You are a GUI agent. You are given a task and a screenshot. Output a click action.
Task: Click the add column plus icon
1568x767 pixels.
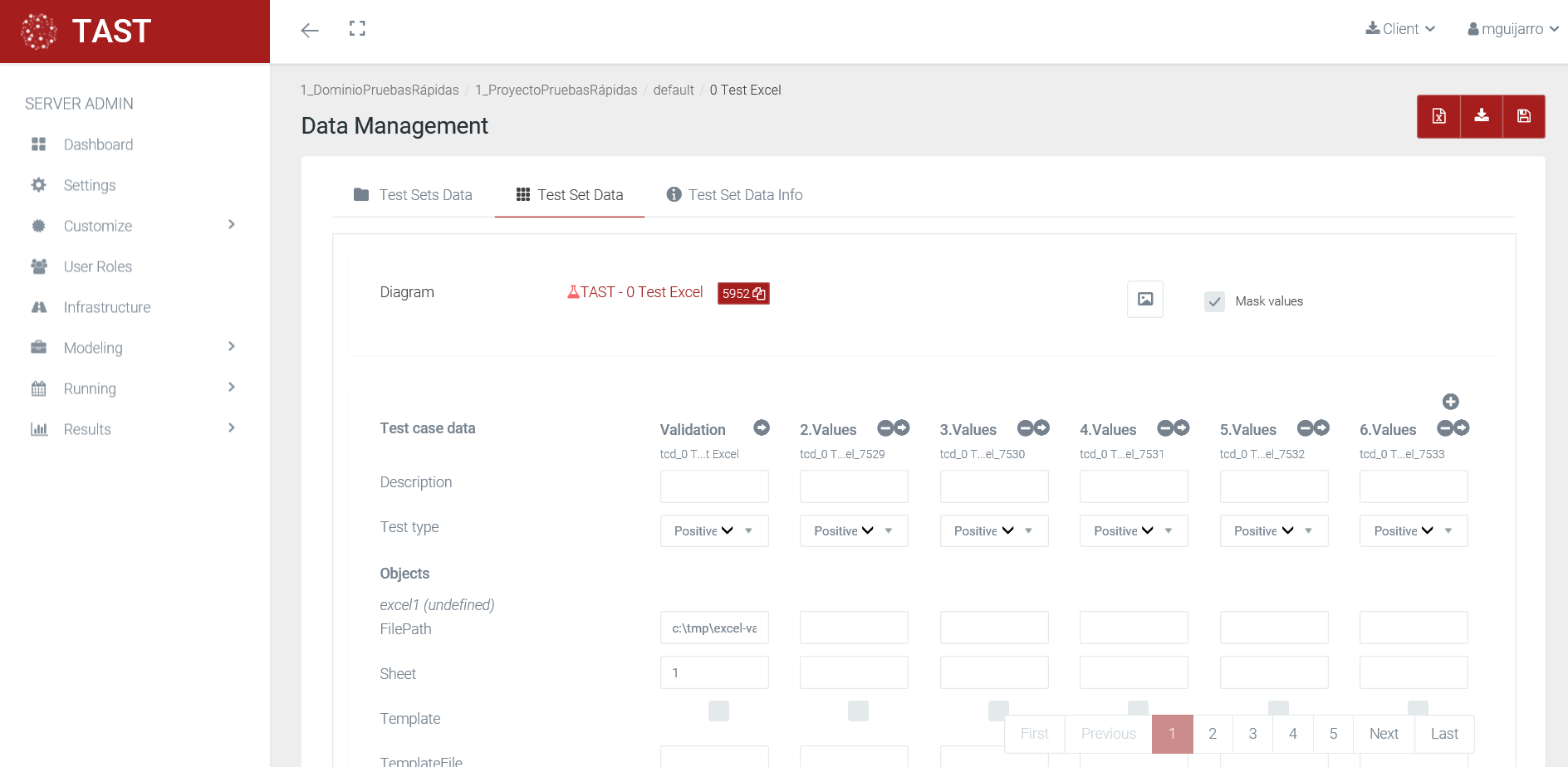[1450, 402]
